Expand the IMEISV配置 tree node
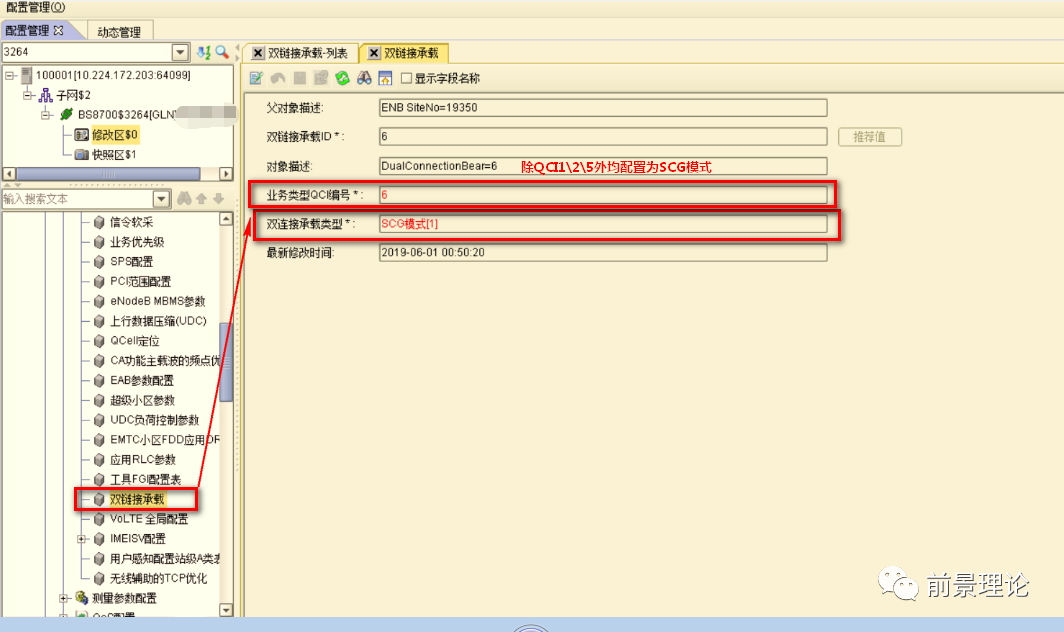 click(82, 538)
